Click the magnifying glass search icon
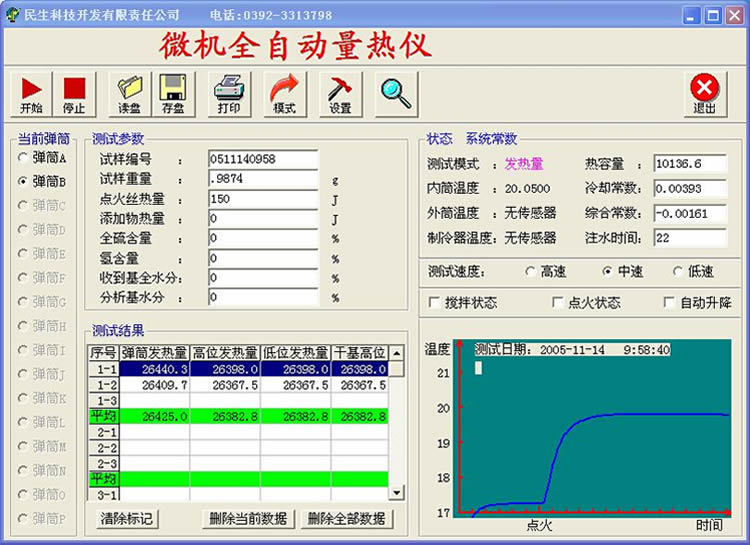The image size is (750, 545). 396,94
